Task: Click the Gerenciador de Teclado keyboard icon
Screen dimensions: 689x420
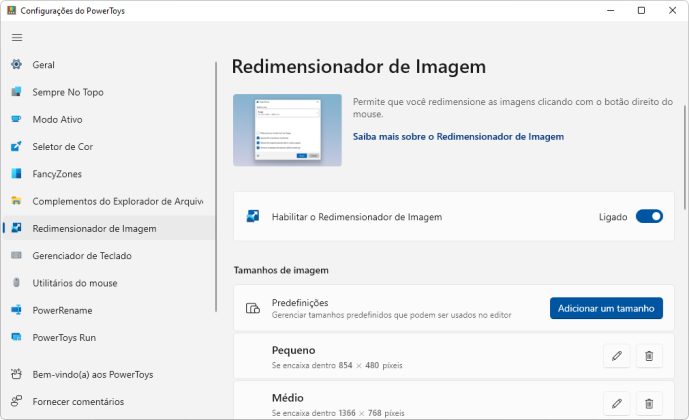Action: click(x=16, y=255)
